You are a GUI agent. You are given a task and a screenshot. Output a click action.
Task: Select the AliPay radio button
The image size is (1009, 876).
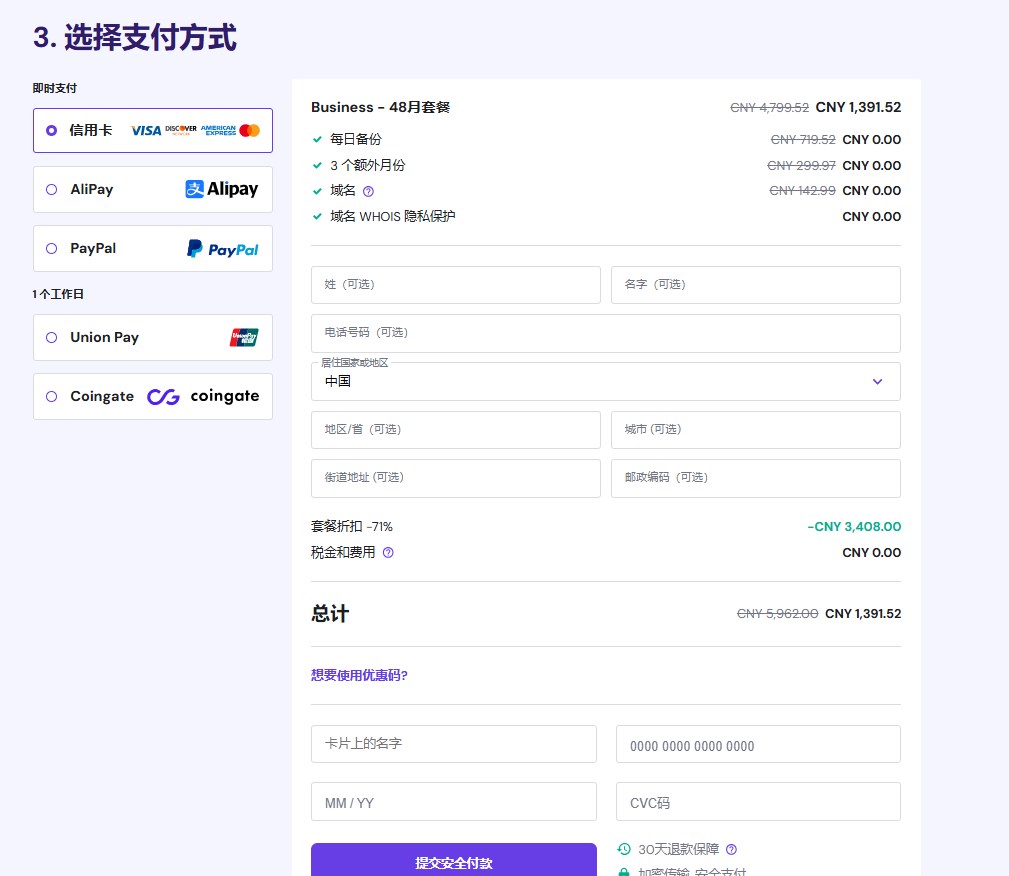pyautogui.click(x=51, y=189)
